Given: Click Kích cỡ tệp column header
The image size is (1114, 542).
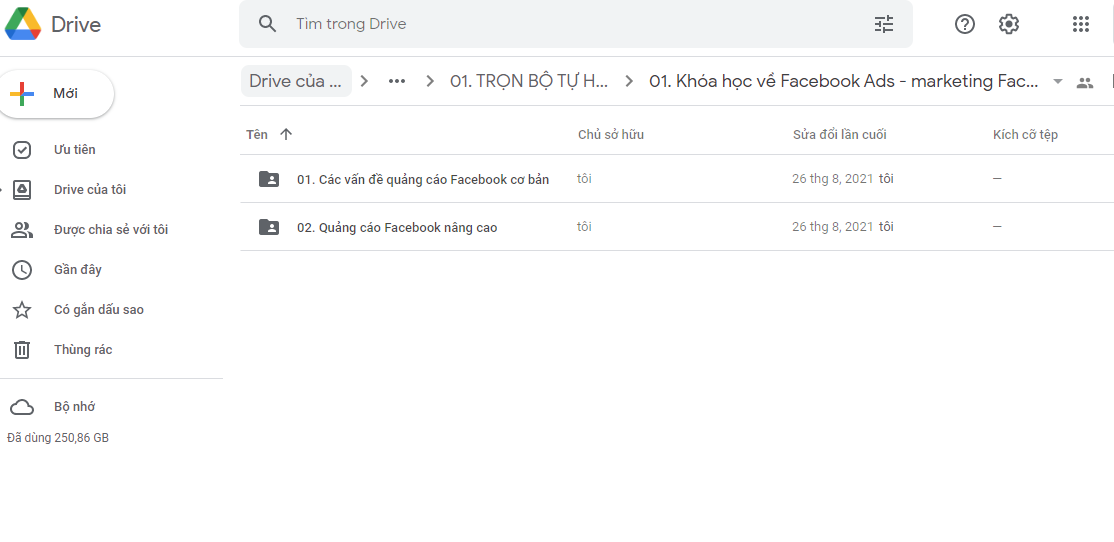Looking at the screenshot, I should pyautogui.click(x=1025, y=134).
